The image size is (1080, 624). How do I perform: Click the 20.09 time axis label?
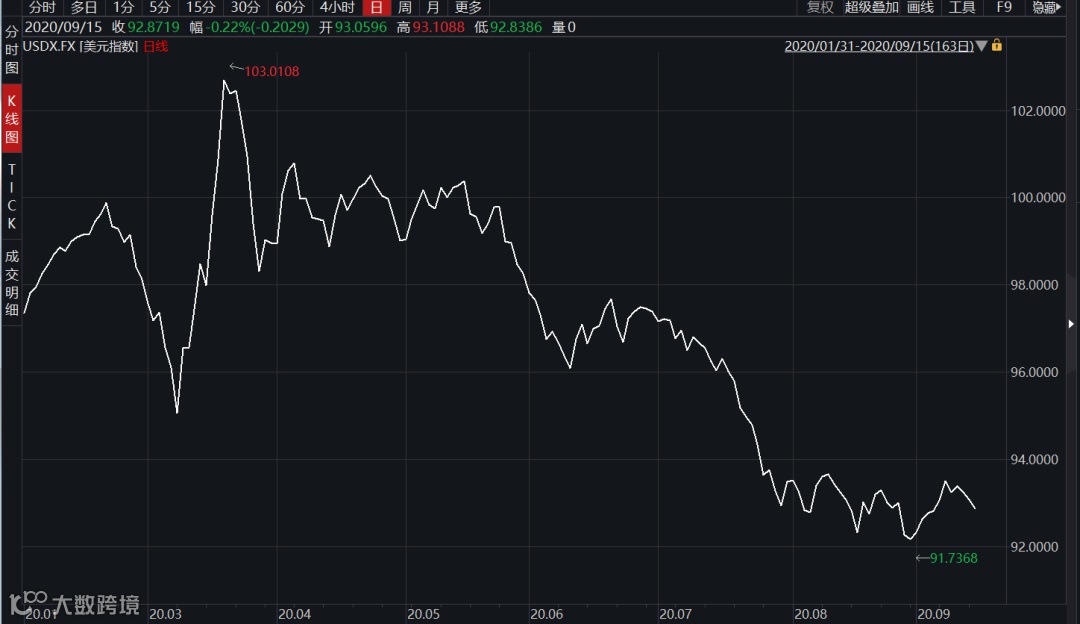click(x=933, y=614)
